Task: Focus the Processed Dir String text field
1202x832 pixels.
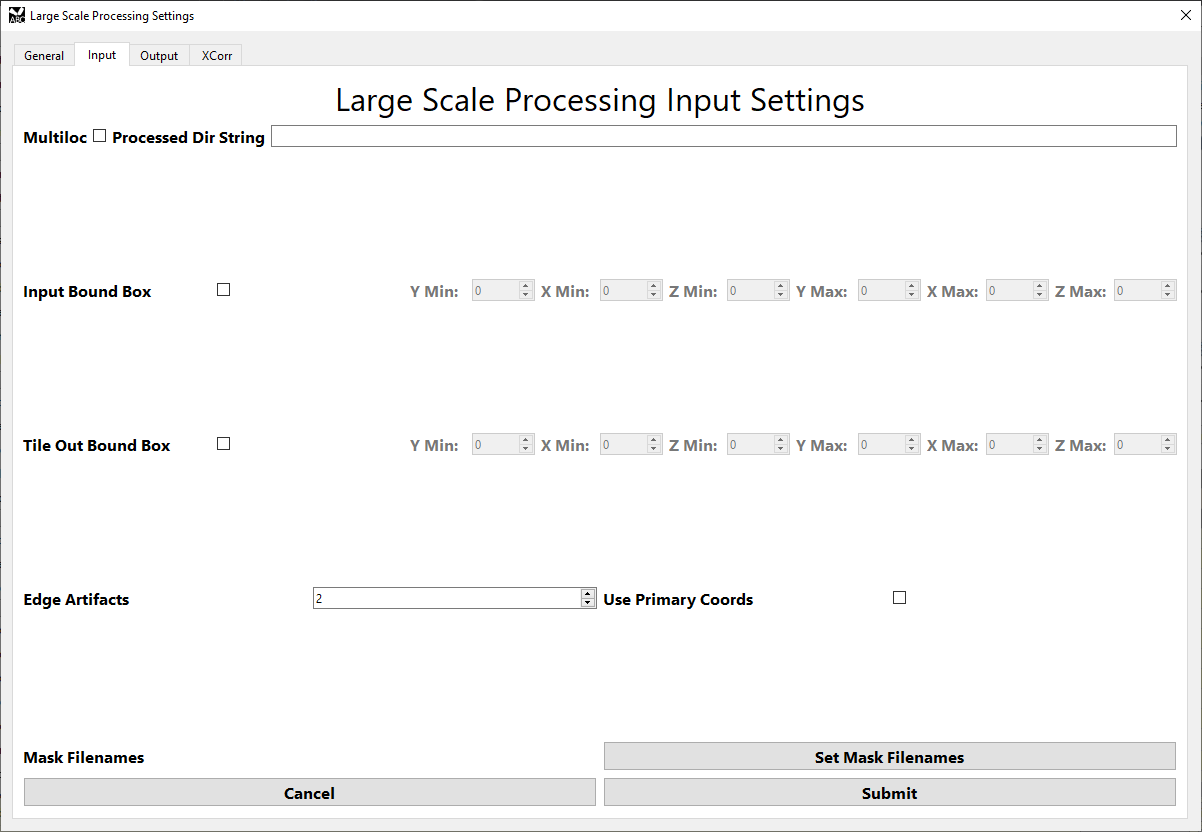Action: click(724, 137)
